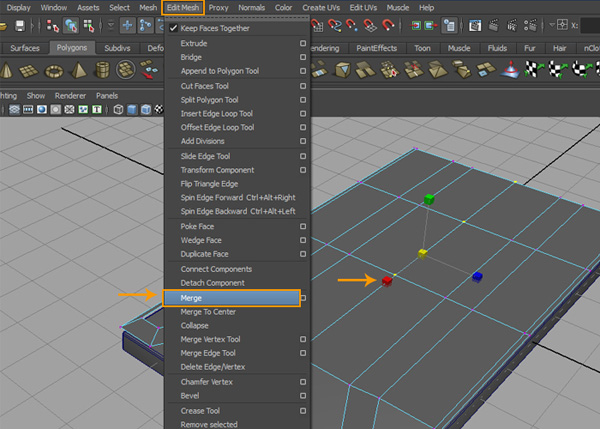Click the green Y-axis manipulator handle
Image resolution: width=600 pixels, height=429 pixels.
[x=429, y=199]
